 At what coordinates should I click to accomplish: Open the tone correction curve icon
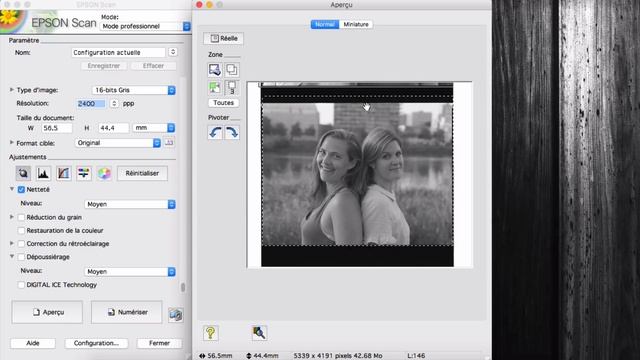tap(63, 173)
